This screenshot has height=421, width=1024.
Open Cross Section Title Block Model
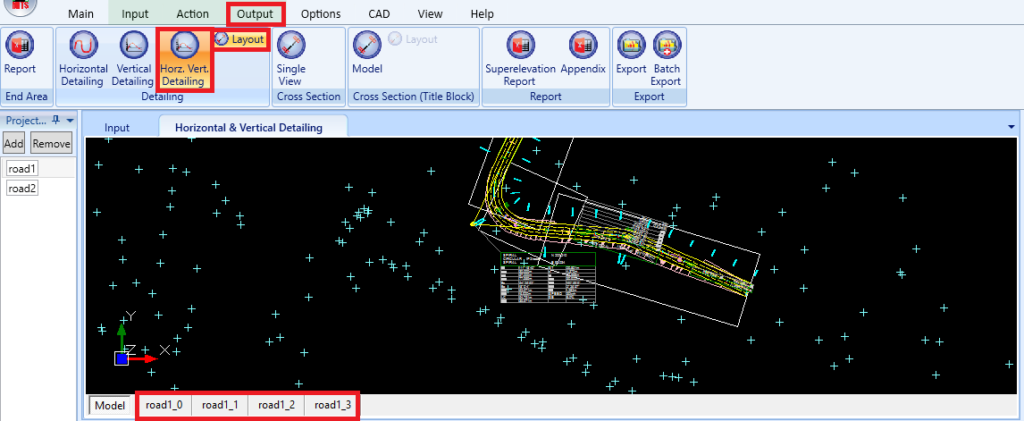click(367, 55)
